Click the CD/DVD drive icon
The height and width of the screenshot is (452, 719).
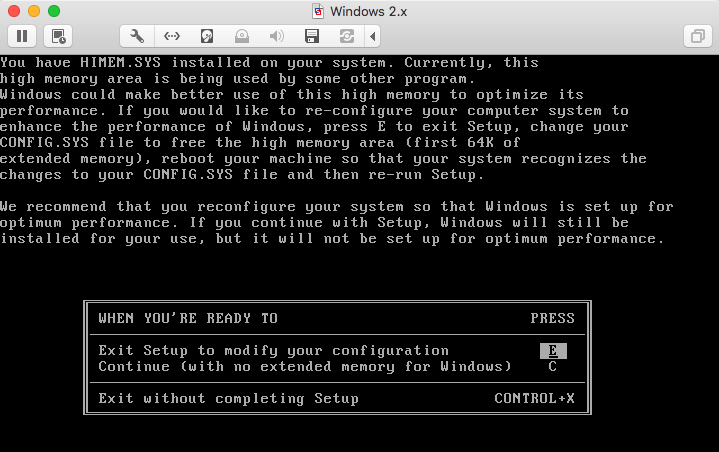point(242,36)
